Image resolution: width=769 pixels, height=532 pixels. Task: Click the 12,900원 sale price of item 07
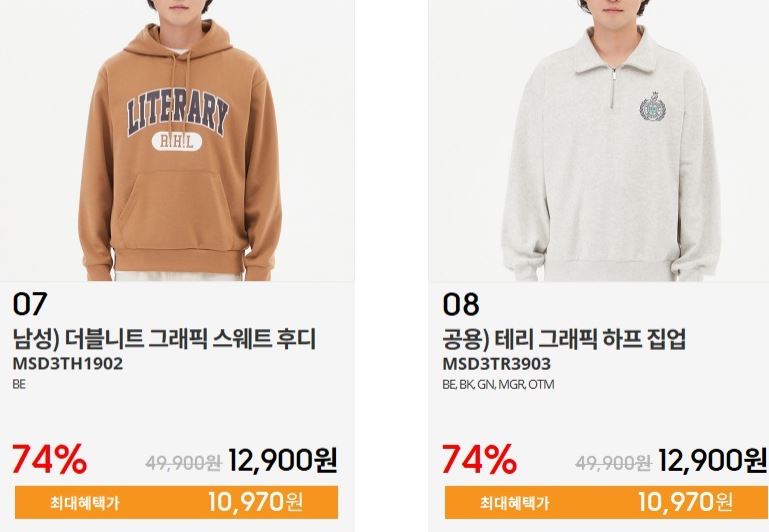click(x=283, y=460)
